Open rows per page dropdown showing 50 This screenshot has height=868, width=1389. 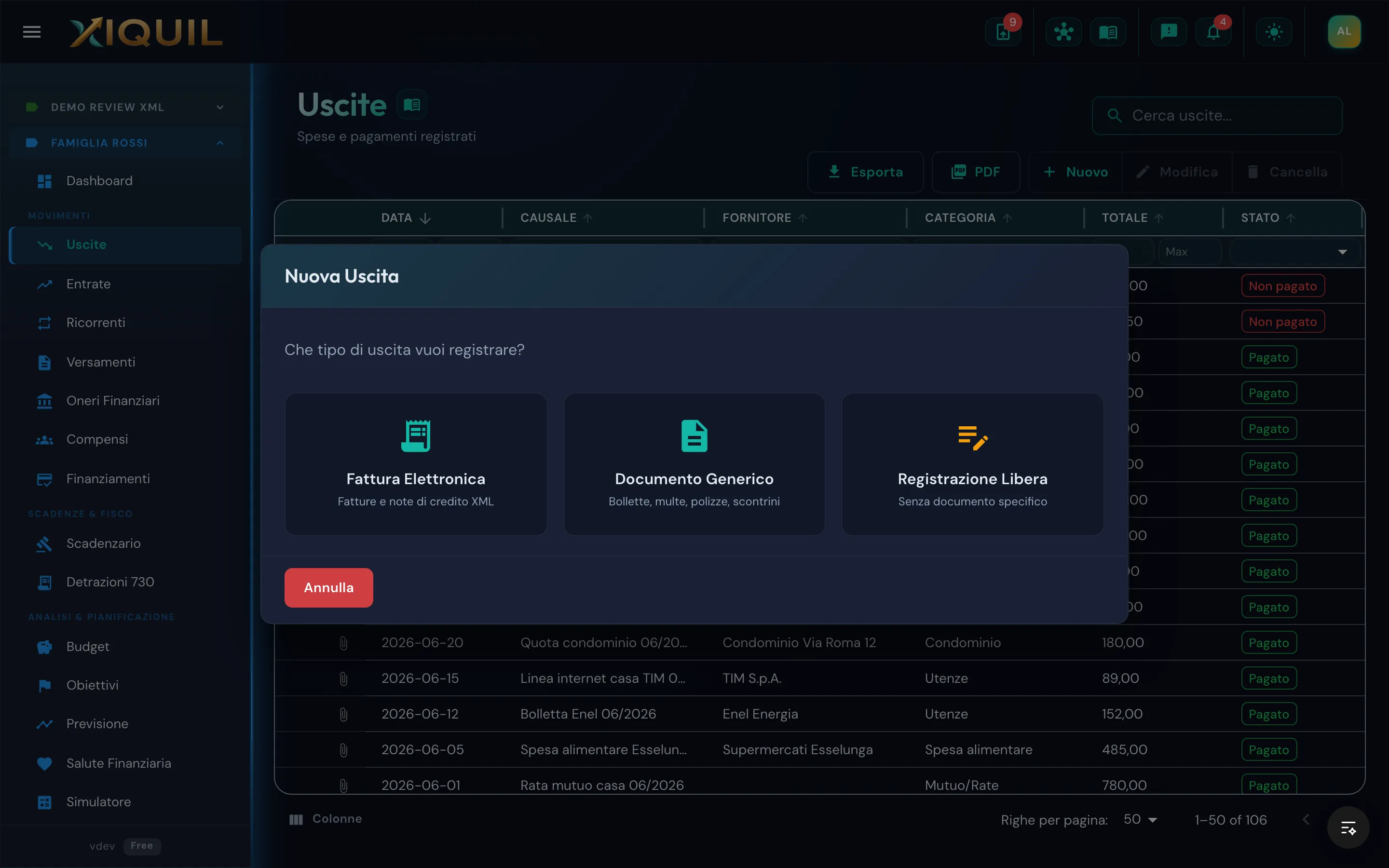(x=1140, y=819)
